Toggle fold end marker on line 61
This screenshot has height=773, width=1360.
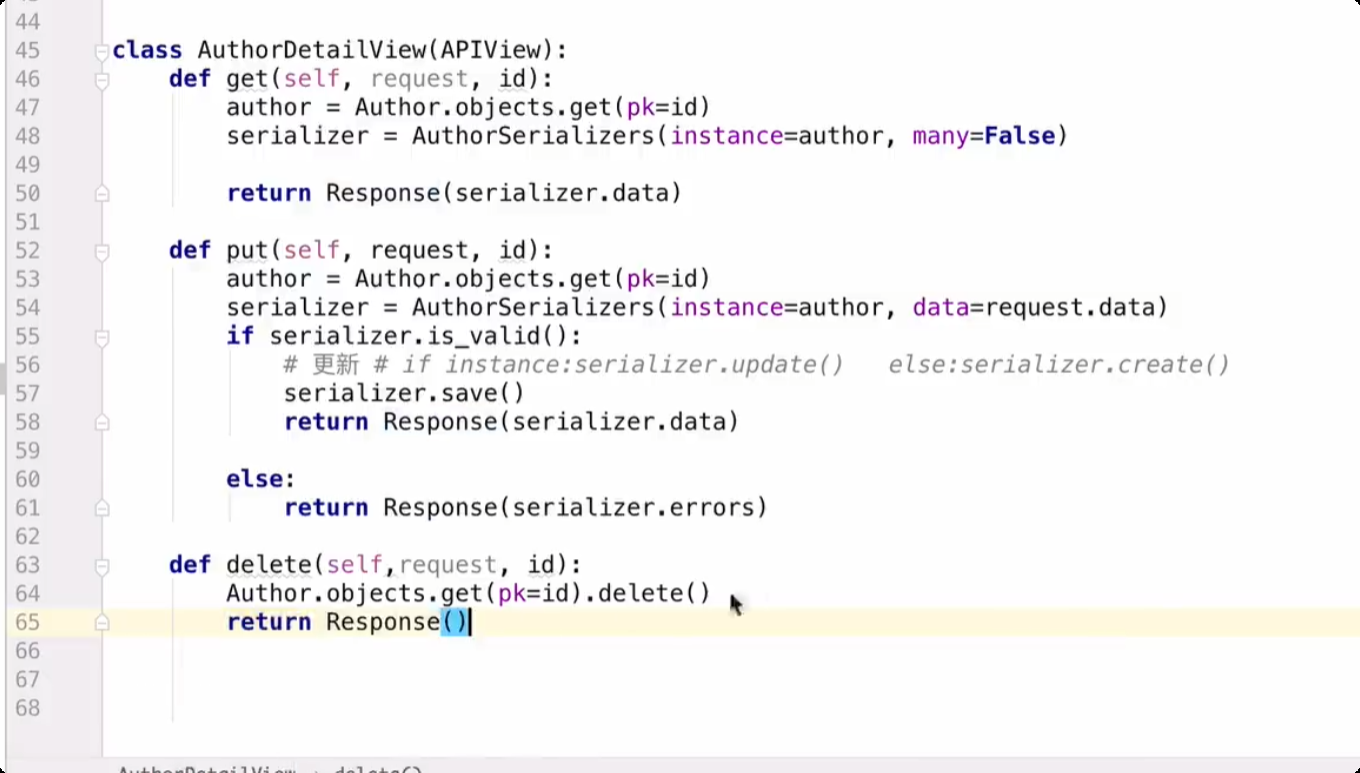[x=101, y=508]
